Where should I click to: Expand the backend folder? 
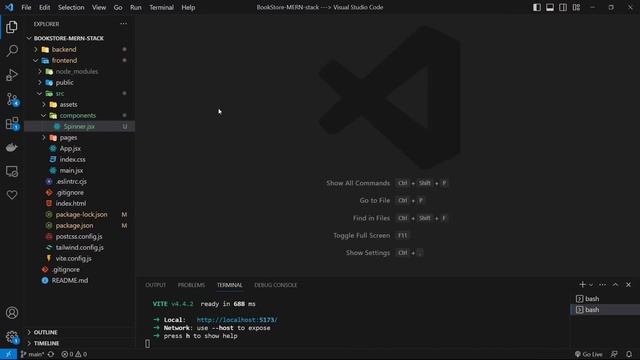[x=79, y=49]
